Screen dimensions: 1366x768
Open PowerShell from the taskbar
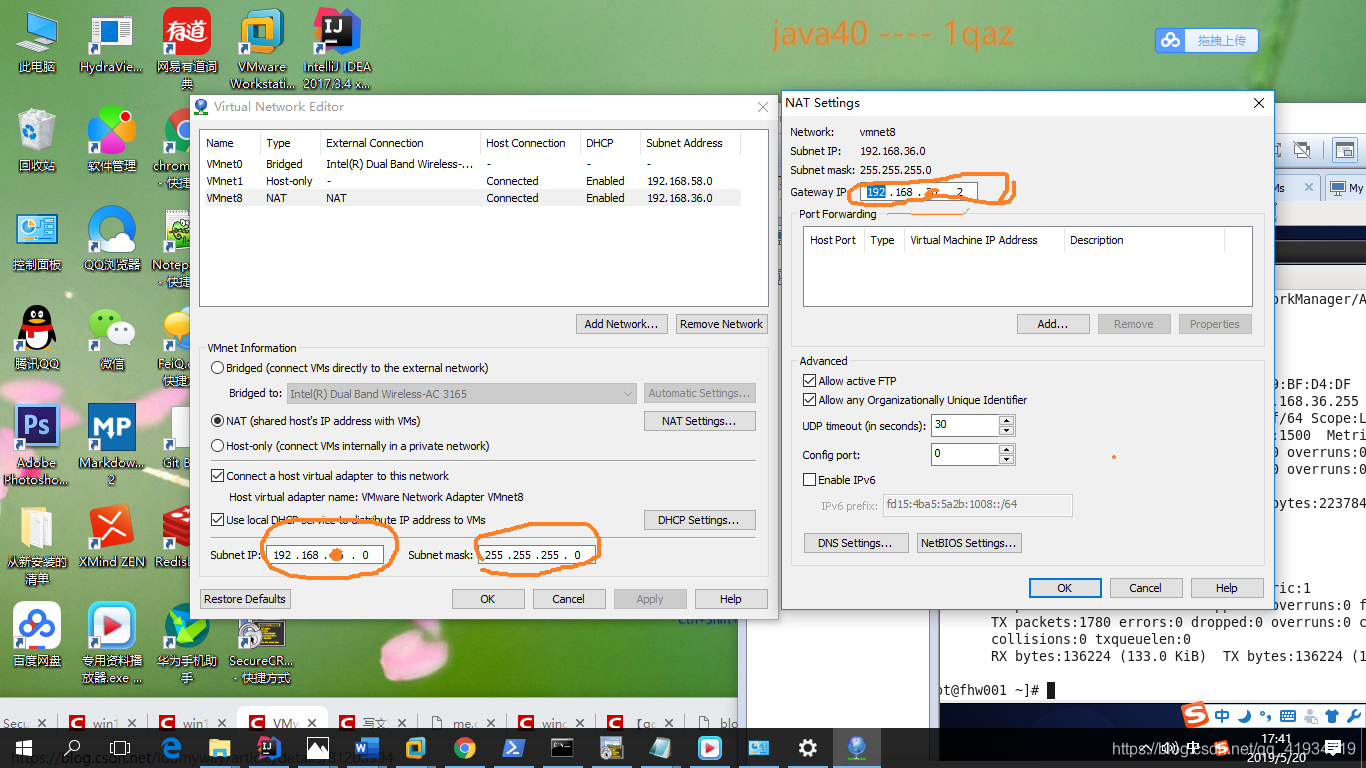click(x=513, y=747)
